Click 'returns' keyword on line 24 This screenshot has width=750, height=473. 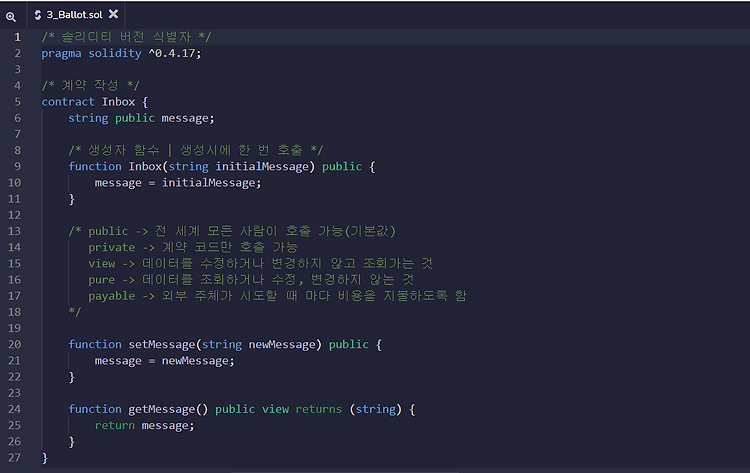319,409
